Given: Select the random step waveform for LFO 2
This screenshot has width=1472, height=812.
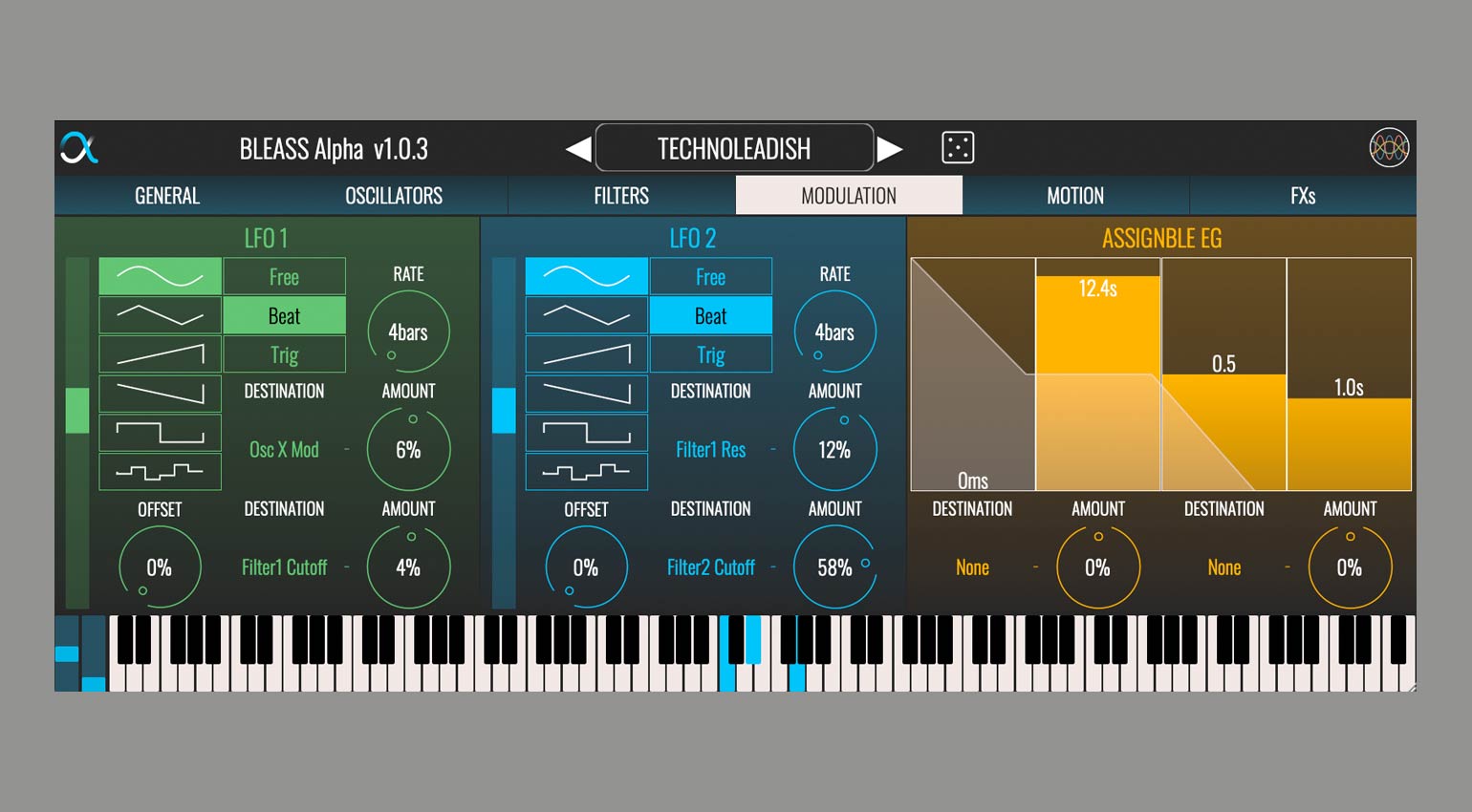Looking at the screenshot, I should (587, 471).
